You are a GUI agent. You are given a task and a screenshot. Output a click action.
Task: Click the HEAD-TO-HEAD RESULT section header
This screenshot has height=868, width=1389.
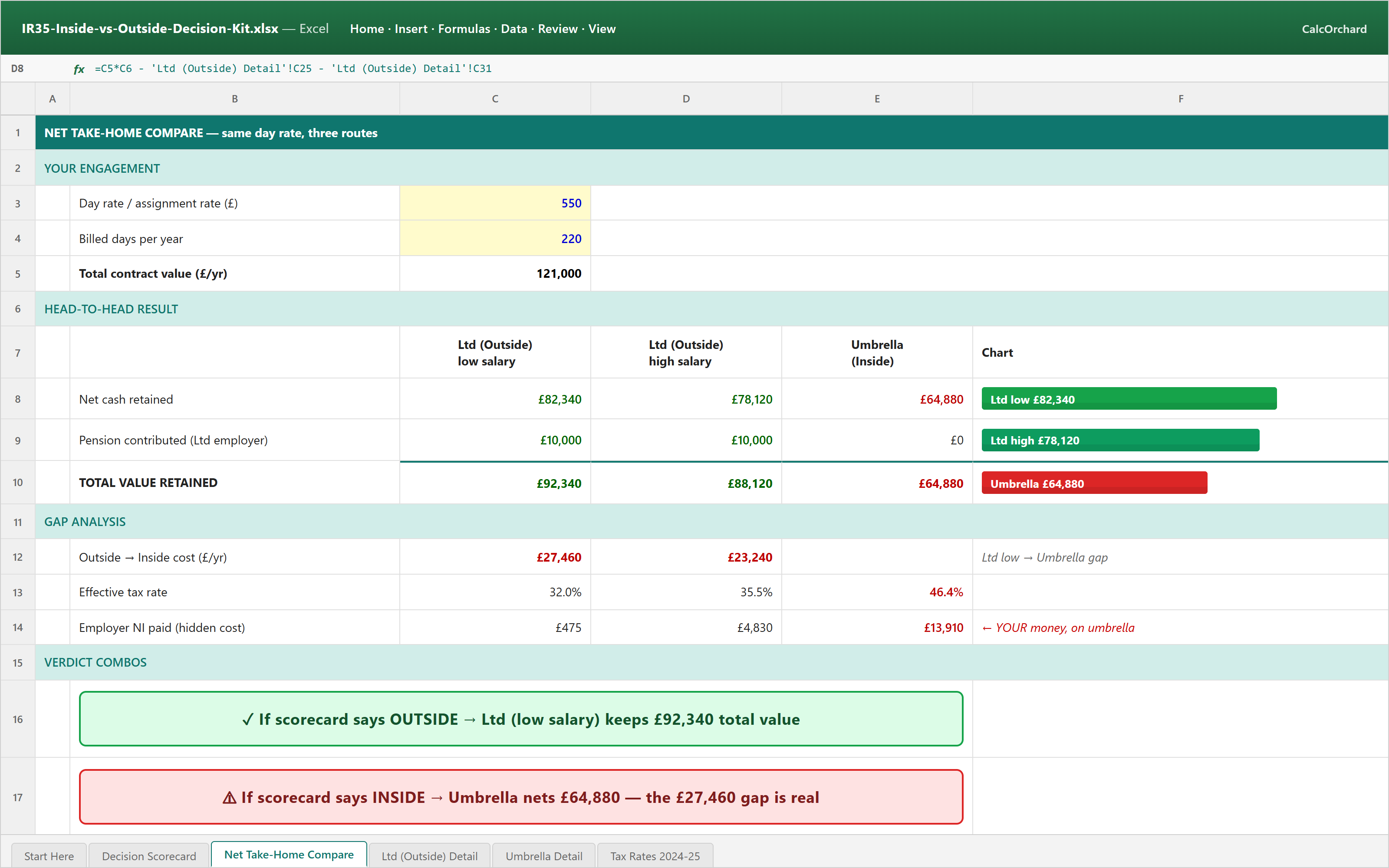coord(712,309)
